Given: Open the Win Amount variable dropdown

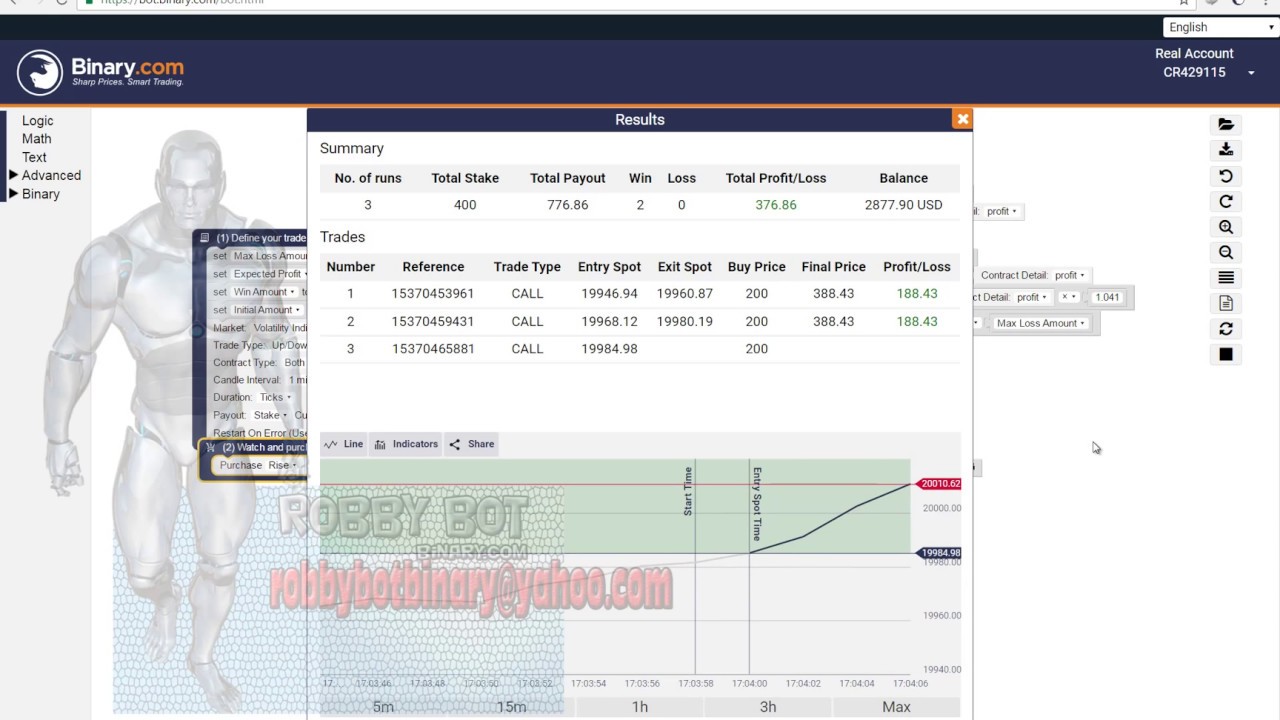Looking at the screenshot, I should (x=264, y=292).
